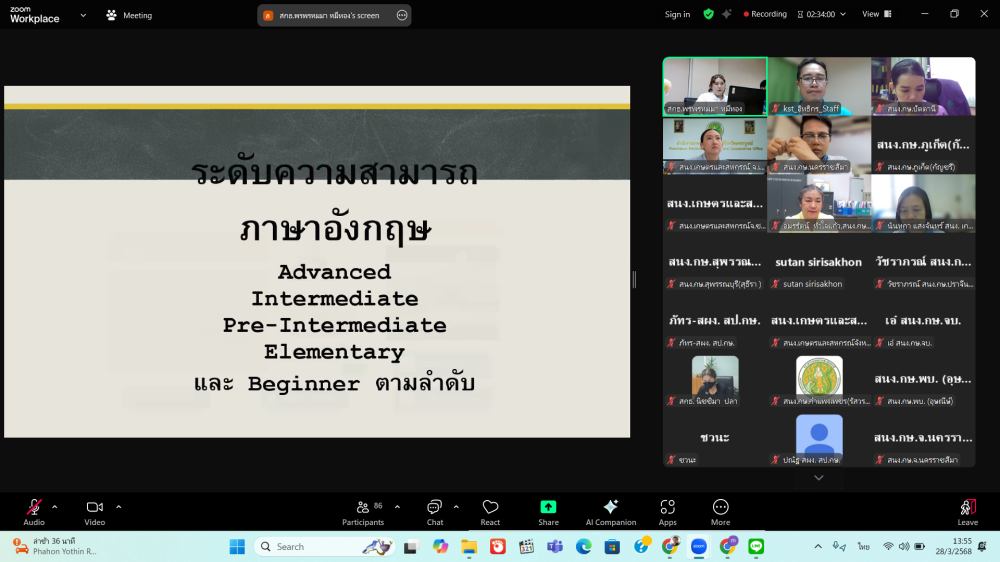This screenshot has width=1000, height=562.
Task: Click the Sign in link
Action: click(677, 14)
